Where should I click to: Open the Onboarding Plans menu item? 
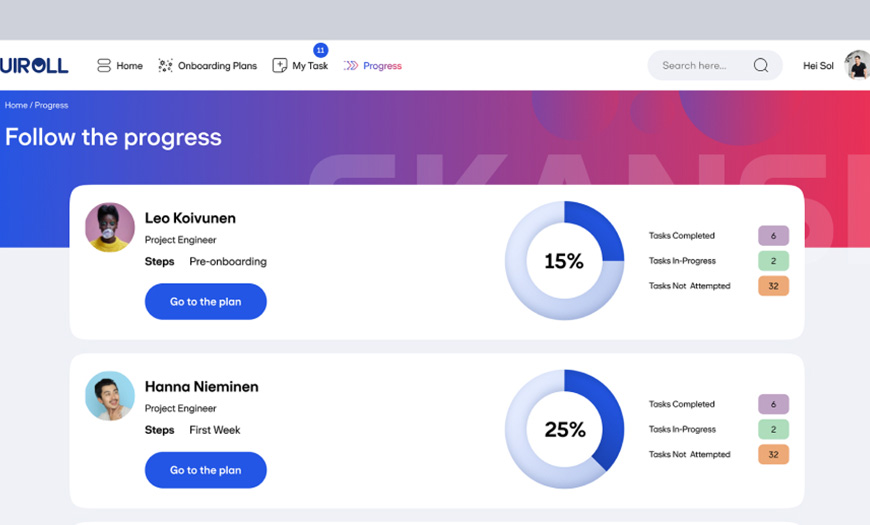[217, 66]
